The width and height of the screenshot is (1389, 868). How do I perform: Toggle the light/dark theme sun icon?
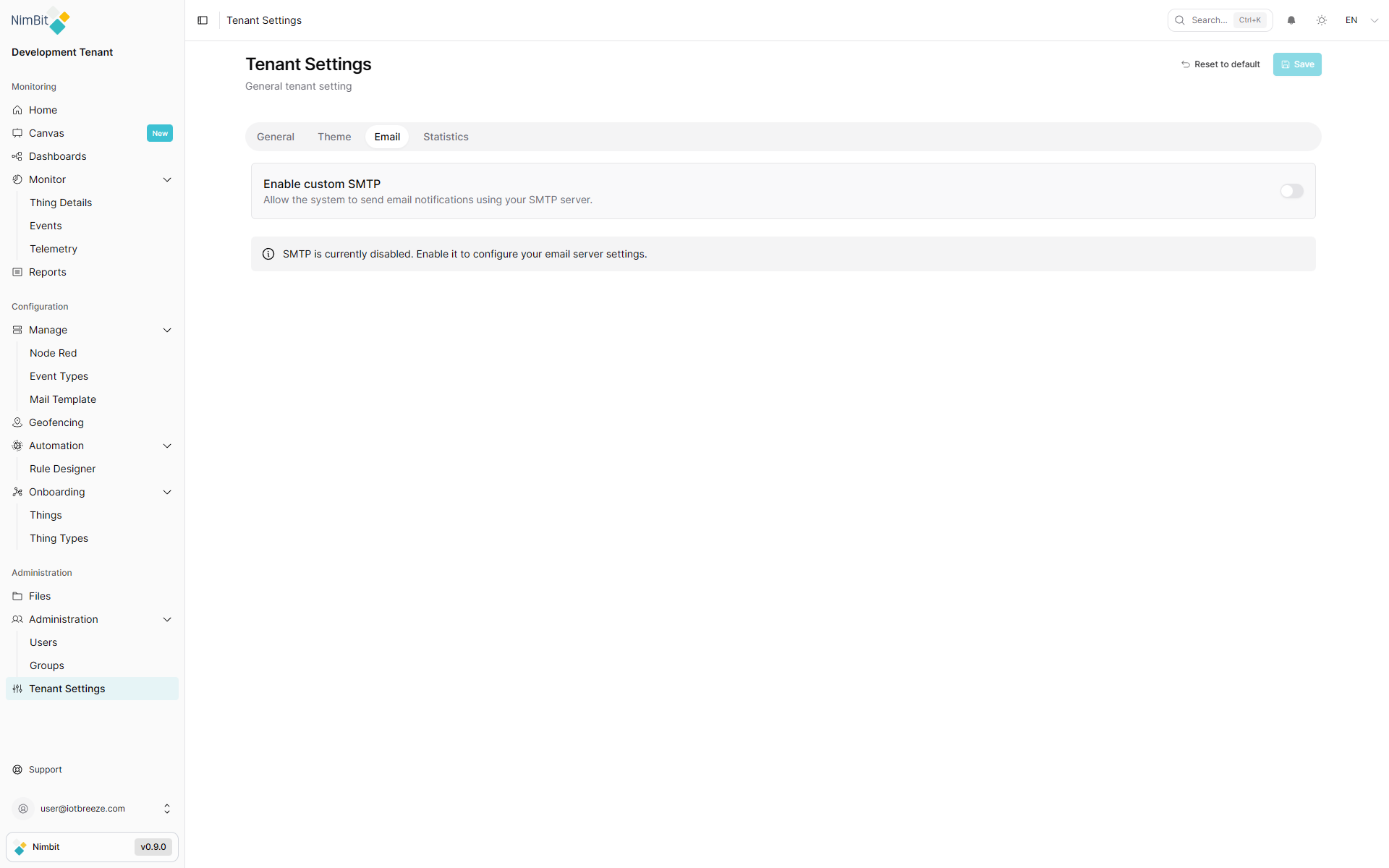click(x=1322, y=20)
